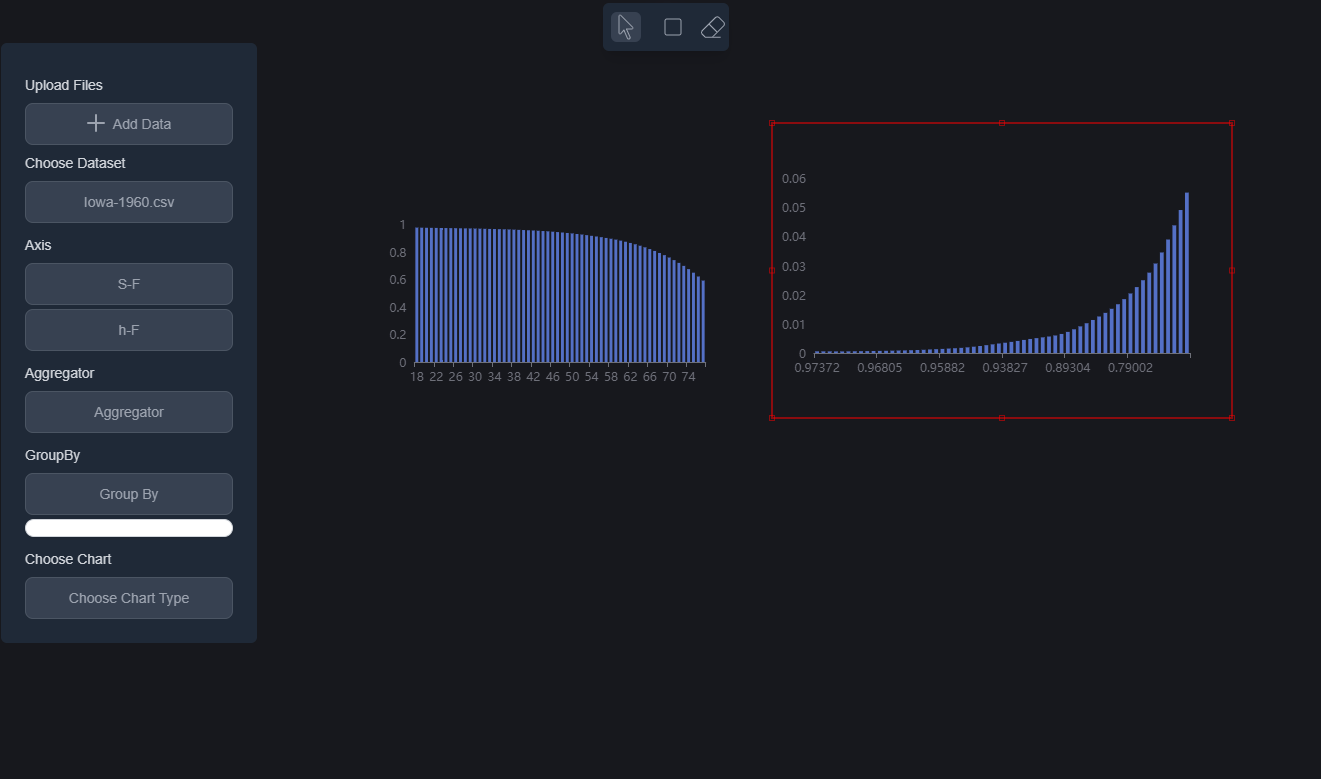Open the Choose Chart Type dropdown
1321x779 pixels.
tap(129, 598)
